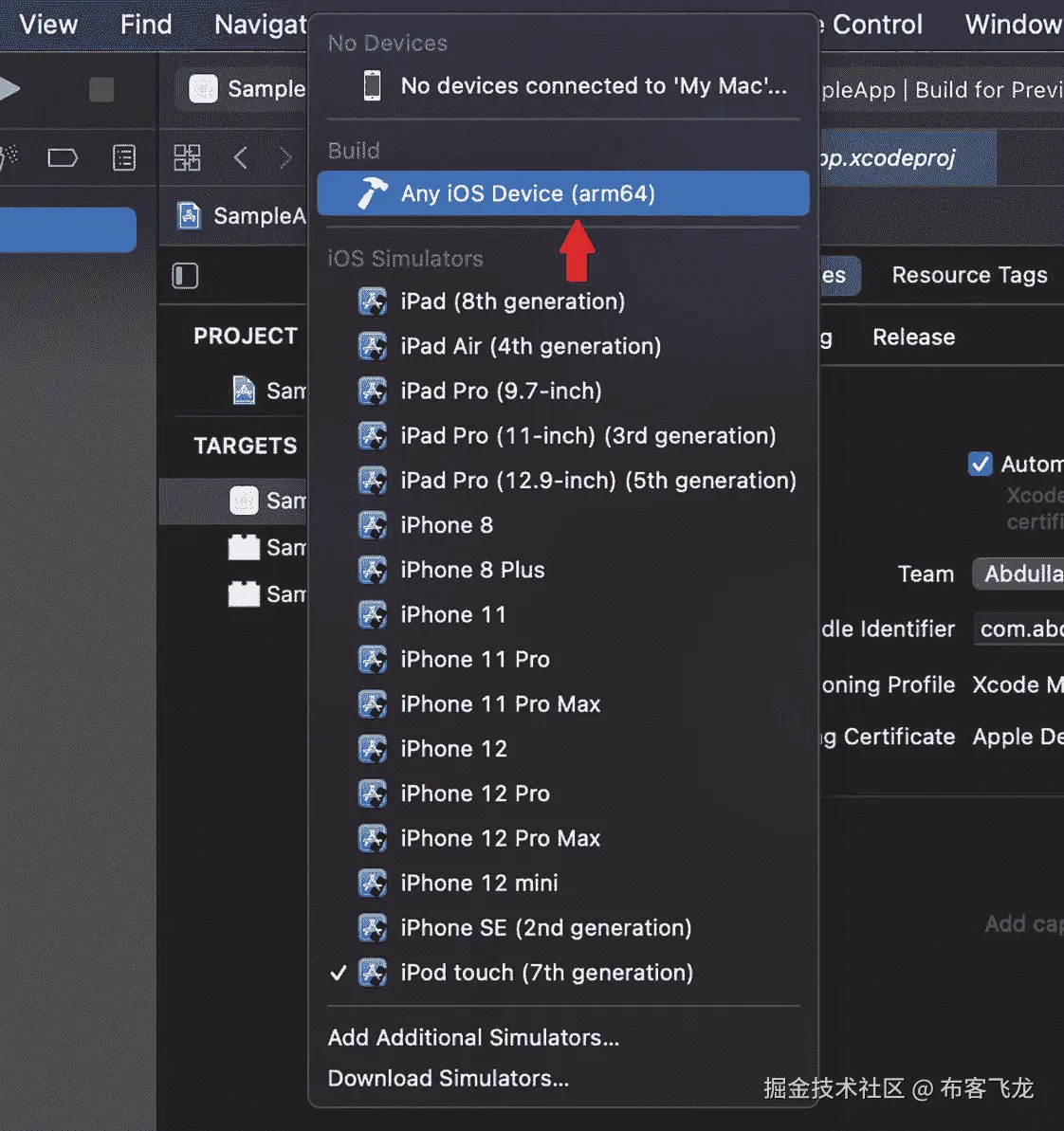Pick the iPhone 12 mini simulator

click(562, 883)
